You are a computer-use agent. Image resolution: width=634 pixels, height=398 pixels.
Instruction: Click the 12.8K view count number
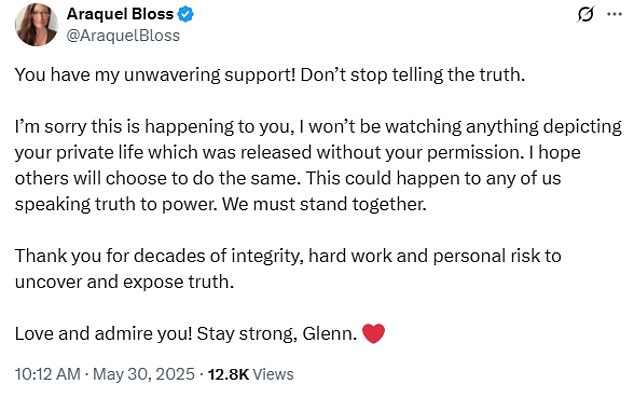228,375
